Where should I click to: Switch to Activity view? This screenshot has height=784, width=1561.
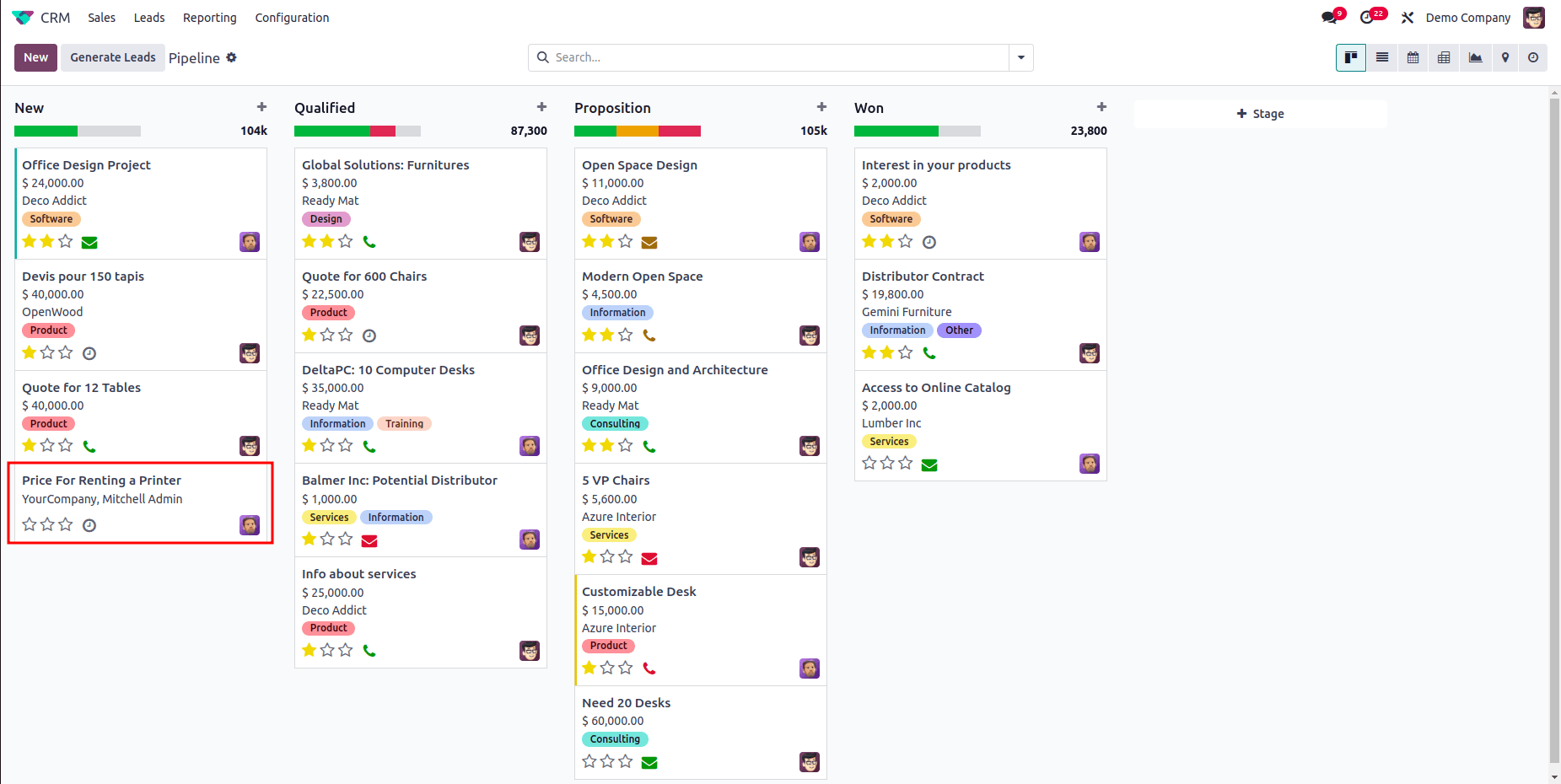(1533, 57)
